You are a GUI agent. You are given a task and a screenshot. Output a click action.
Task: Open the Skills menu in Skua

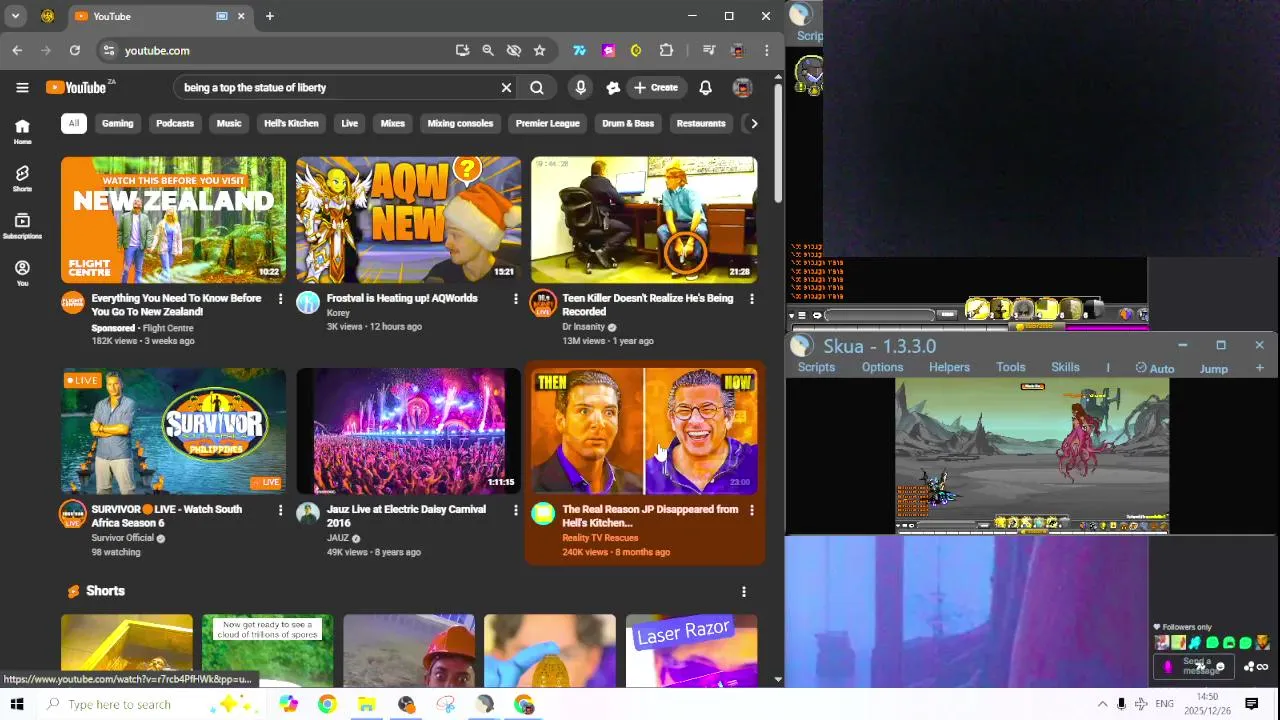(1065, 367)
